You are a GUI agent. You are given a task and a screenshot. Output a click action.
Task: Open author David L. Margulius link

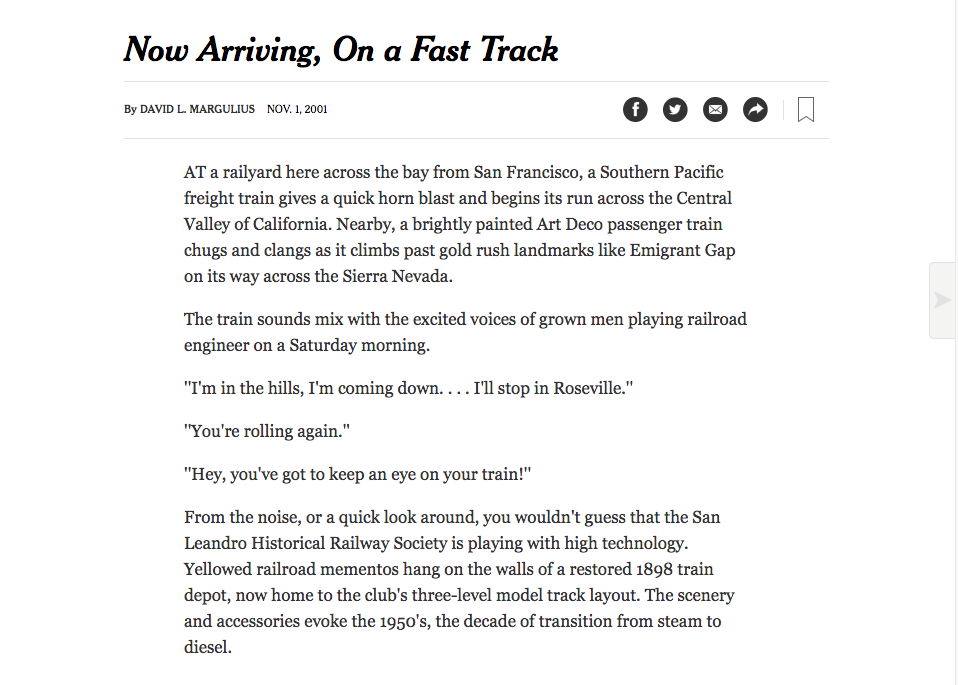tap(197, 109)
